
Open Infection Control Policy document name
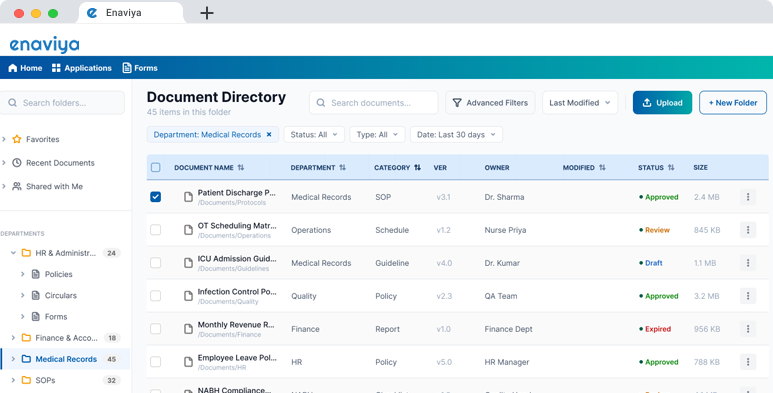pyautogui.click(x=237, y=292)
